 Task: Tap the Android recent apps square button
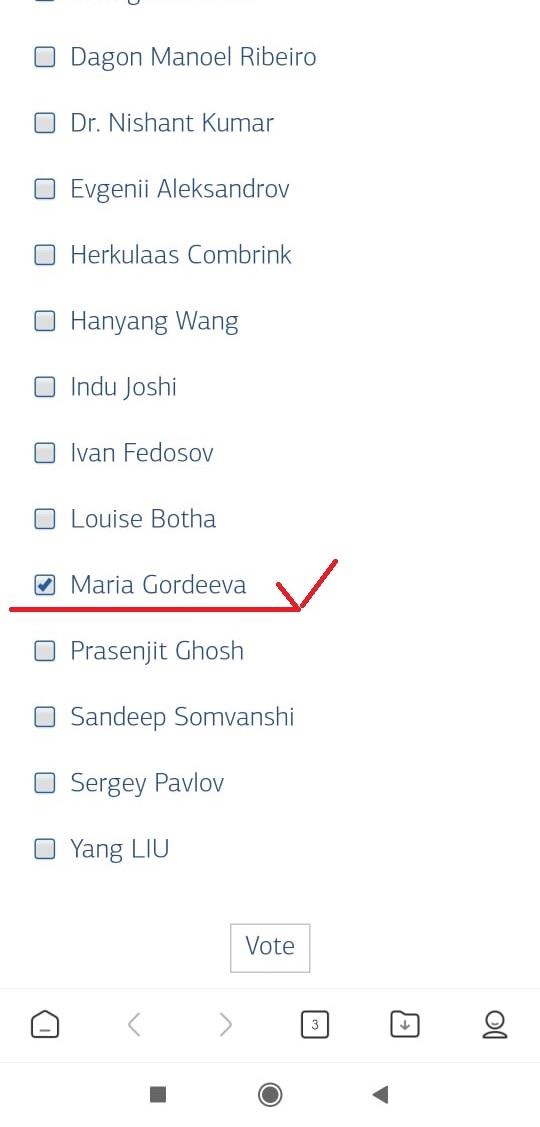[157, 1095]
